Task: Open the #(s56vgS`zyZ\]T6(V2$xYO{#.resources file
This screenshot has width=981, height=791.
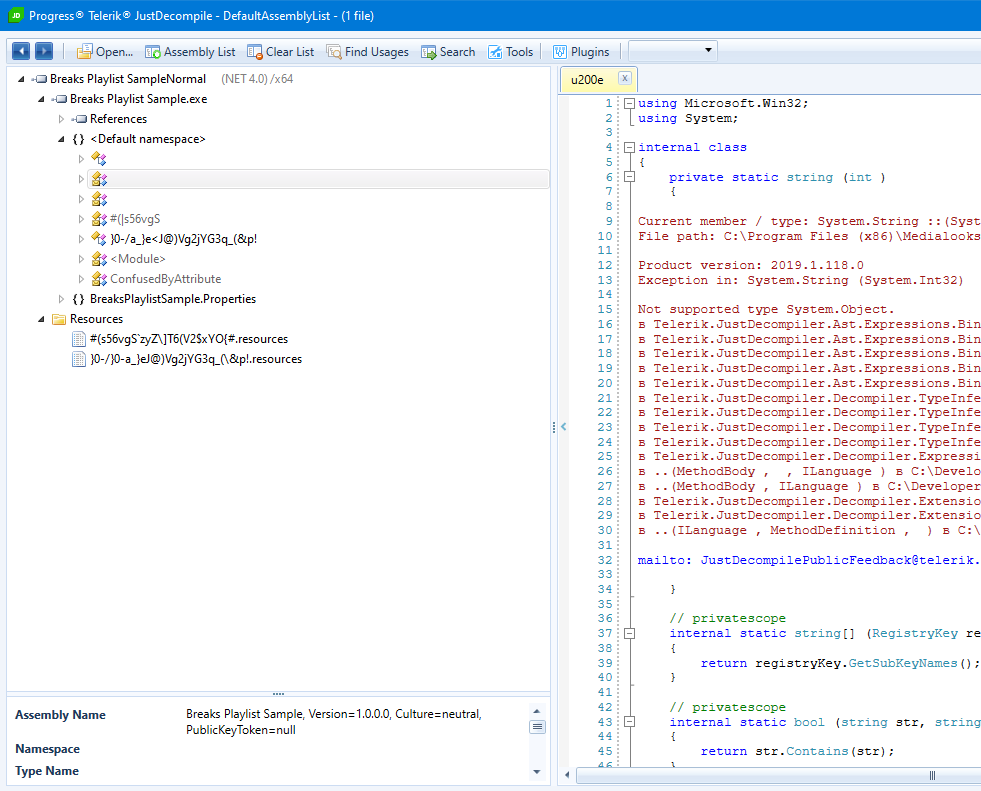Action: pos(188,339)
